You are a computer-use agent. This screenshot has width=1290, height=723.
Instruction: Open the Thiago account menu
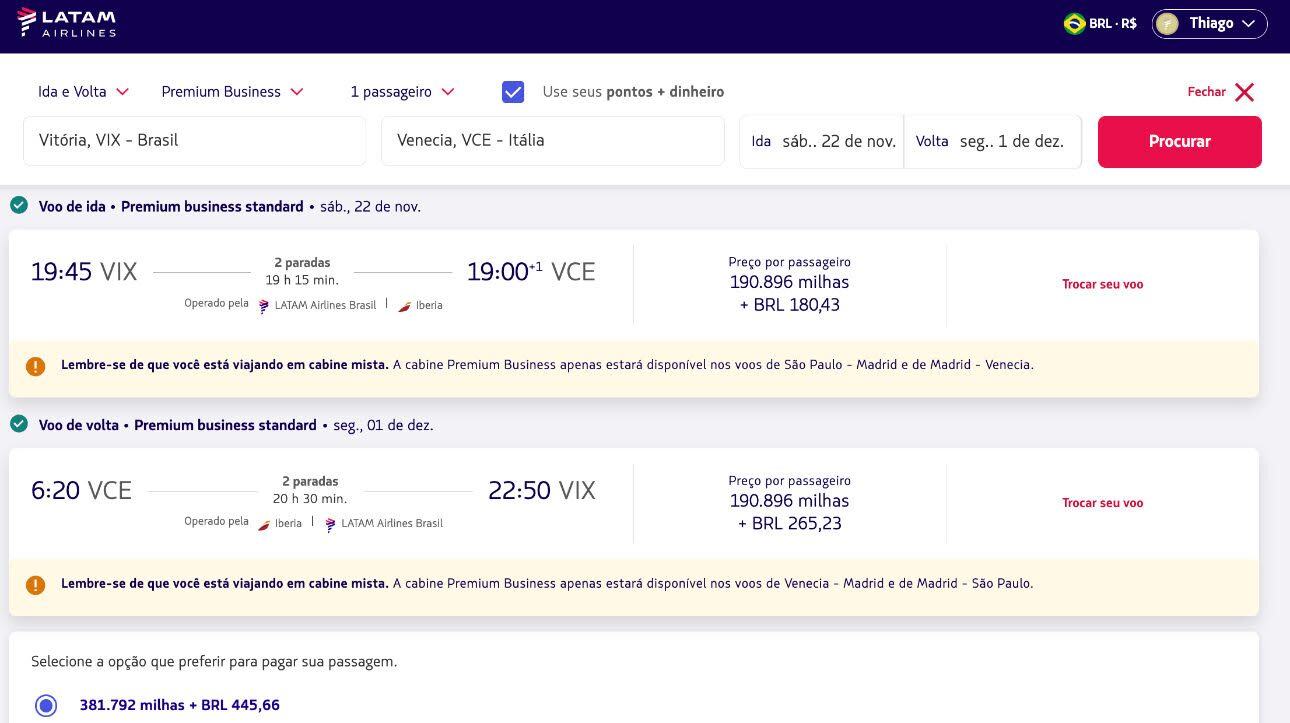click(x=1210, y=23)
